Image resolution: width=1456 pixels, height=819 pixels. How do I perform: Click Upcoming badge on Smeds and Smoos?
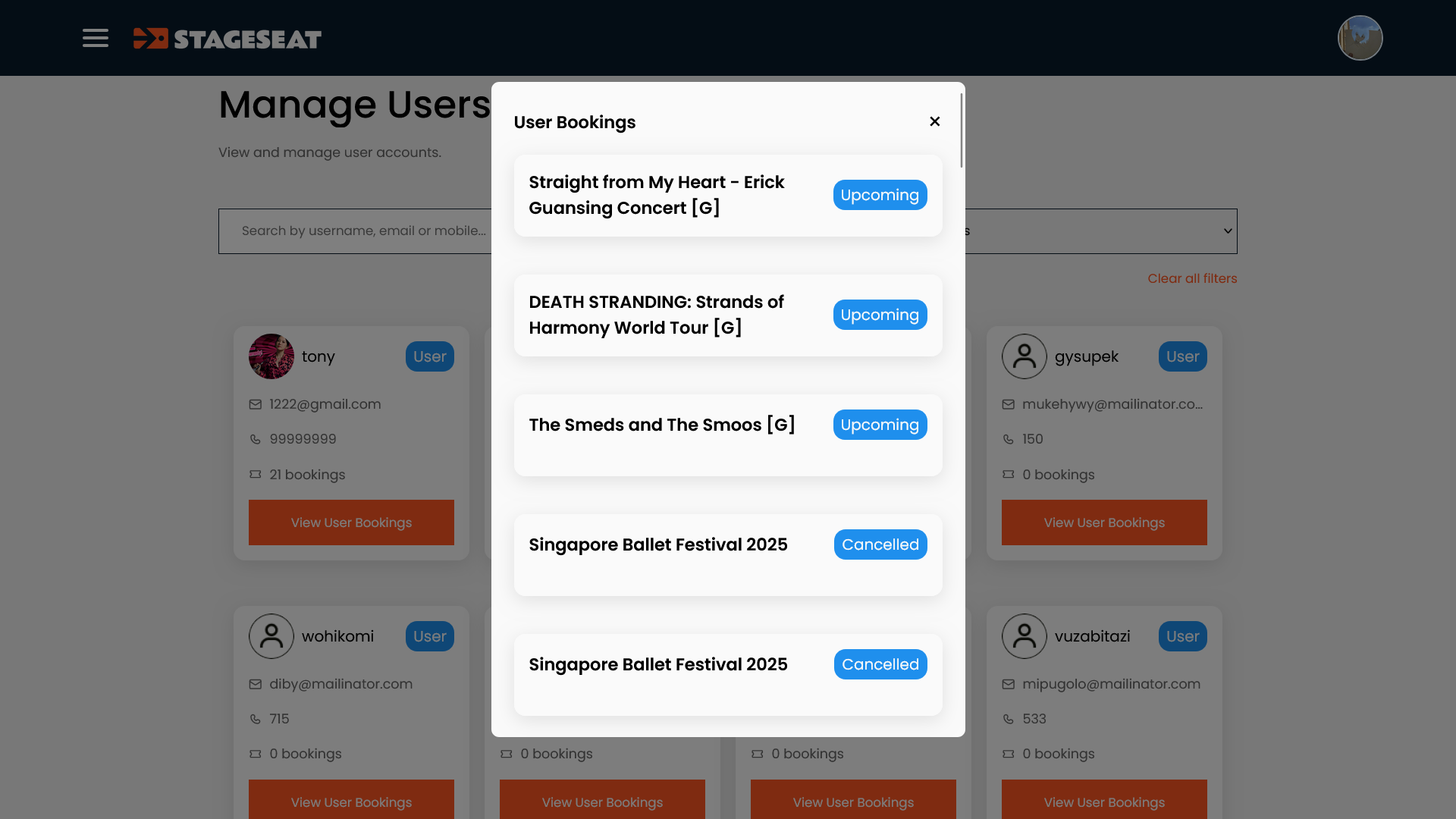click(880, 425)
